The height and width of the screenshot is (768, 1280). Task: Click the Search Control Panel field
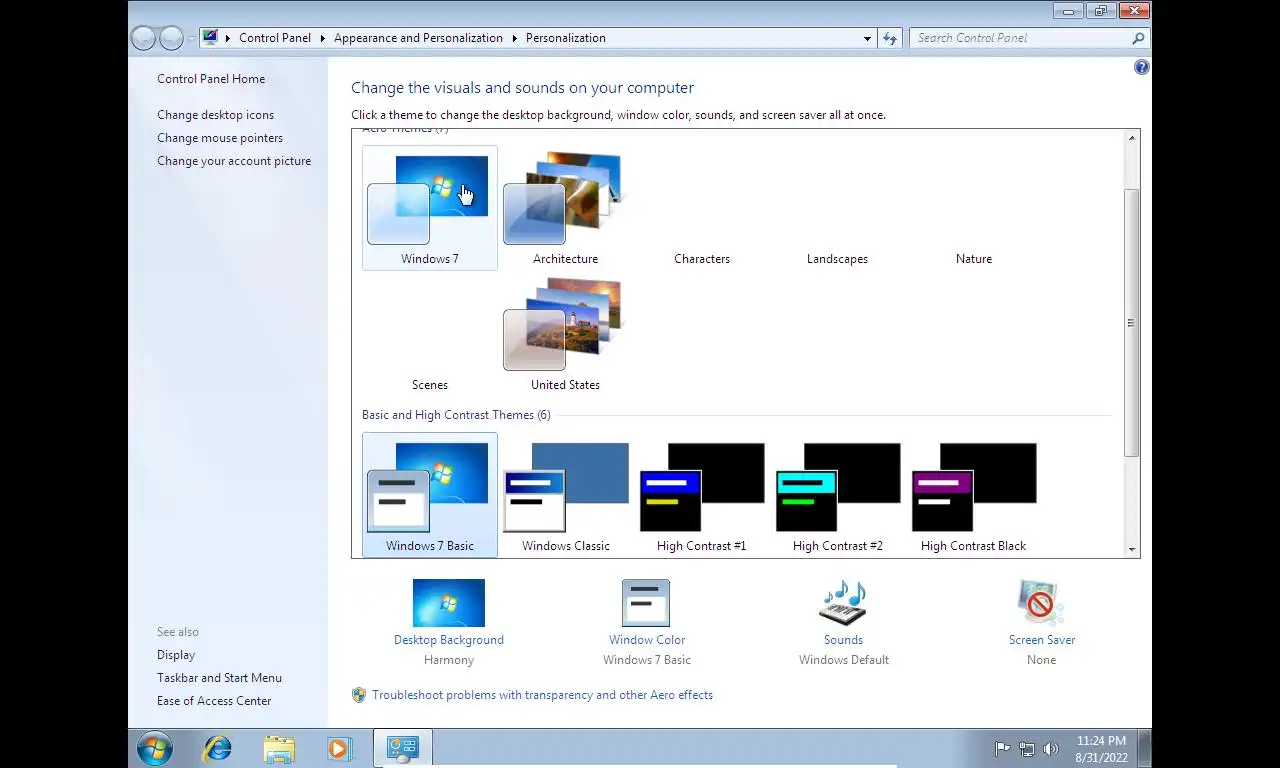pyautogui.click(x=1029, y=38)
